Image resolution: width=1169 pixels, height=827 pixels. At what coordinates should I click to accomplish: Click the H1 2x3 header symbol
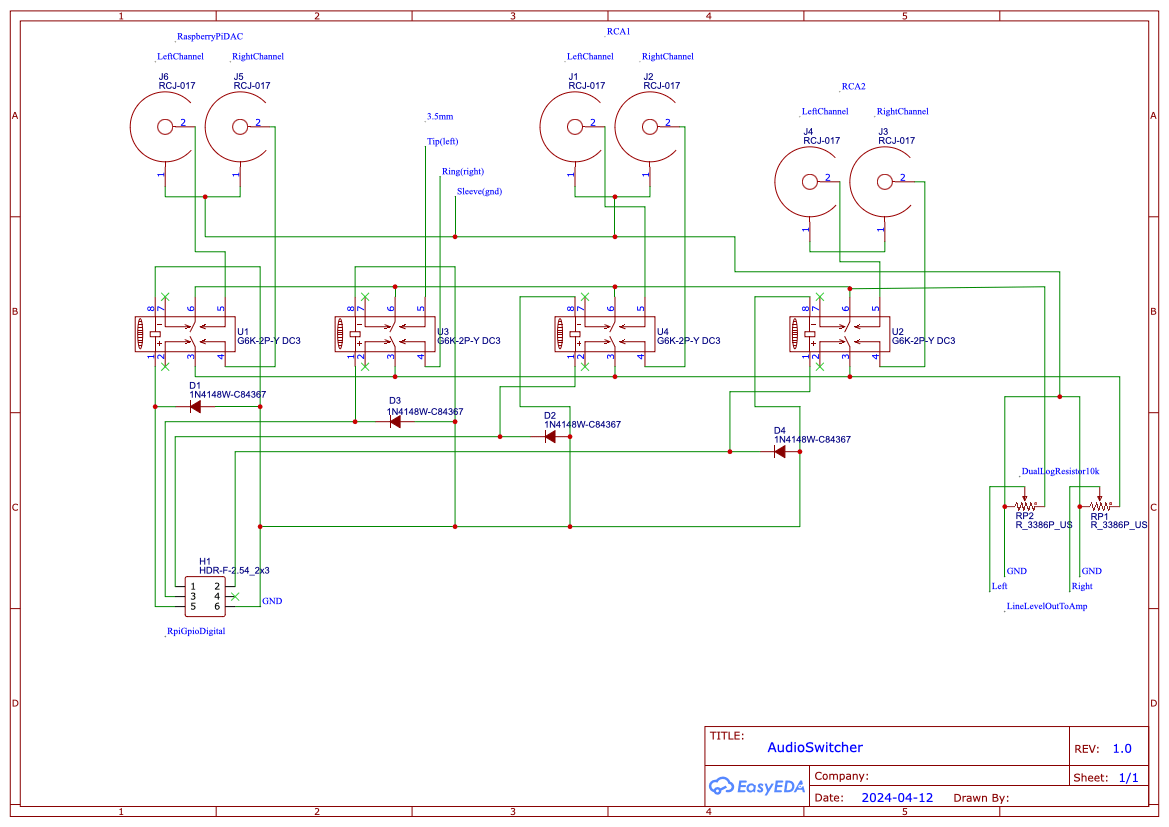(205, 597)
